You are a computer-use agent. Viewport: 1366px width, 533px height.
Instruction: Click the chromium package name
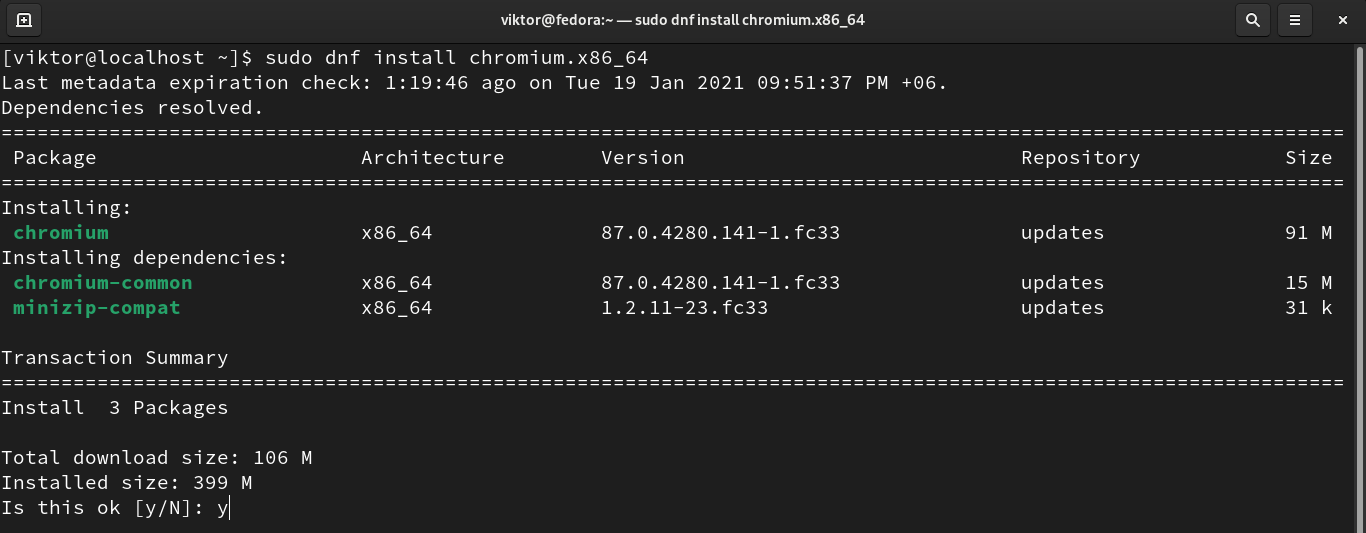pos(60,233)
